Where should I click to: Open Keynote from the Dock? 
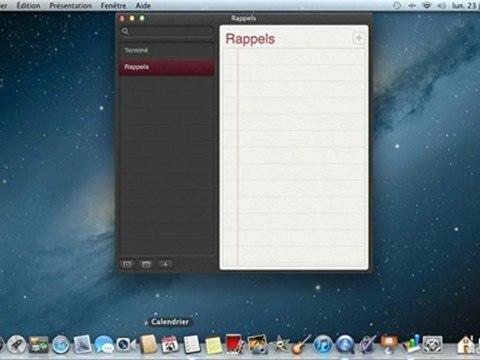(x=389, y=344)
